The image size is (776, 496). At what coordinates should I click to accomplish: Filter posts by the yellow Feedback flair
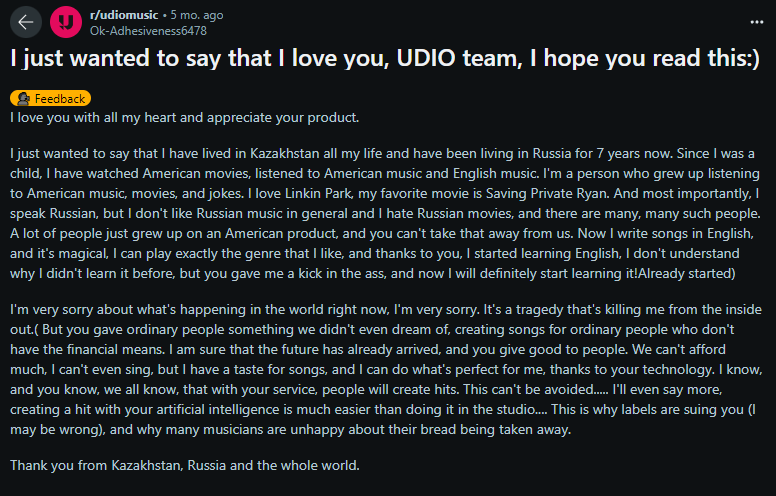[x=50, y=99]
